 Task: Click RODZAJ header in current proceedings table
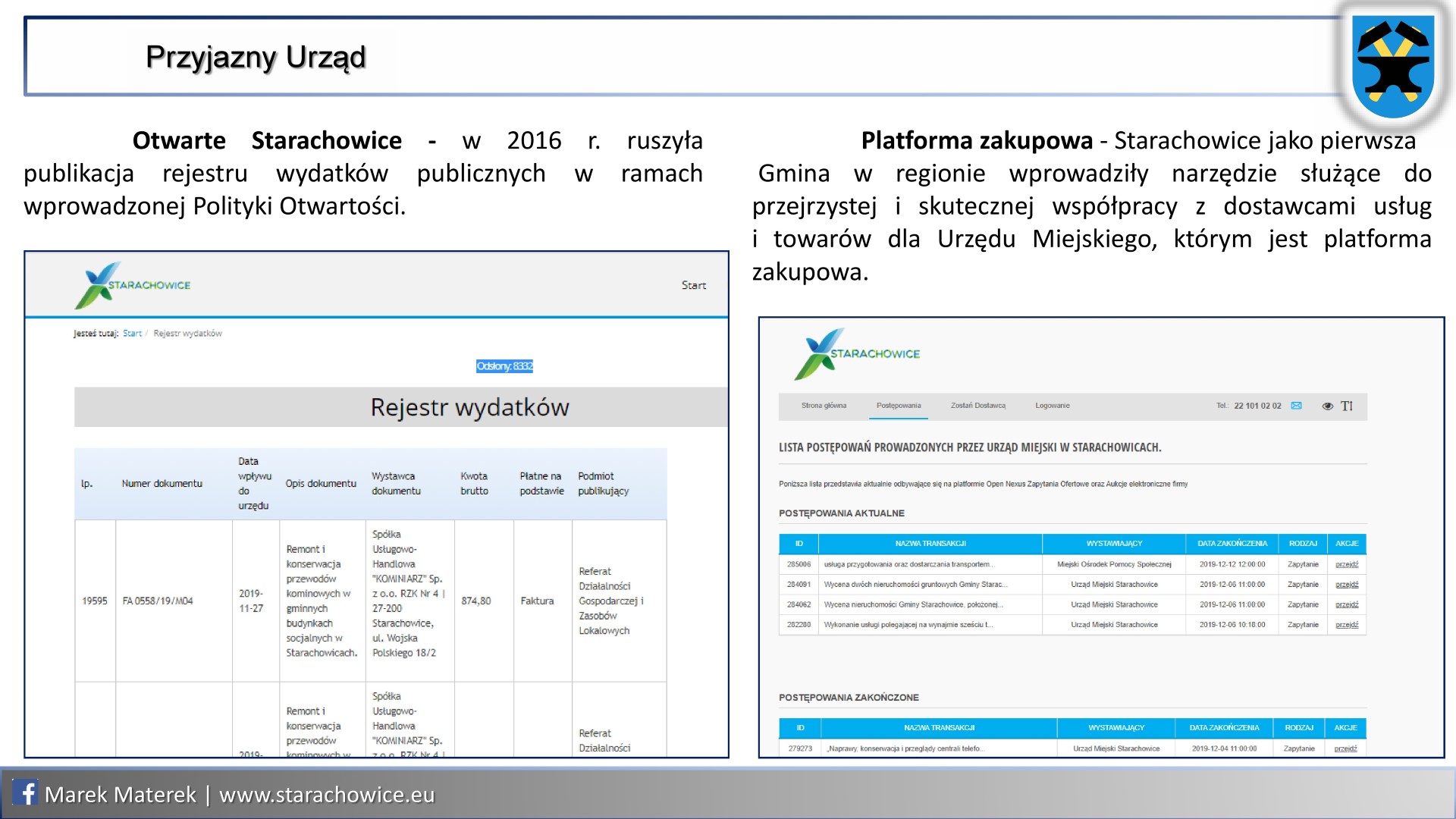pos(1303,544)
